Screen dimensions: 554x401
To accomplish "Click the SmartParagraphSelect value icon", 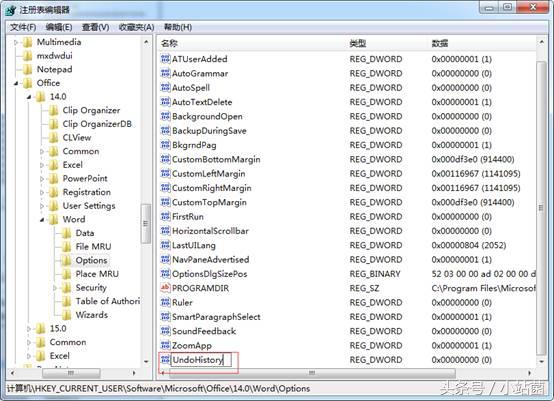I will 165,317.
